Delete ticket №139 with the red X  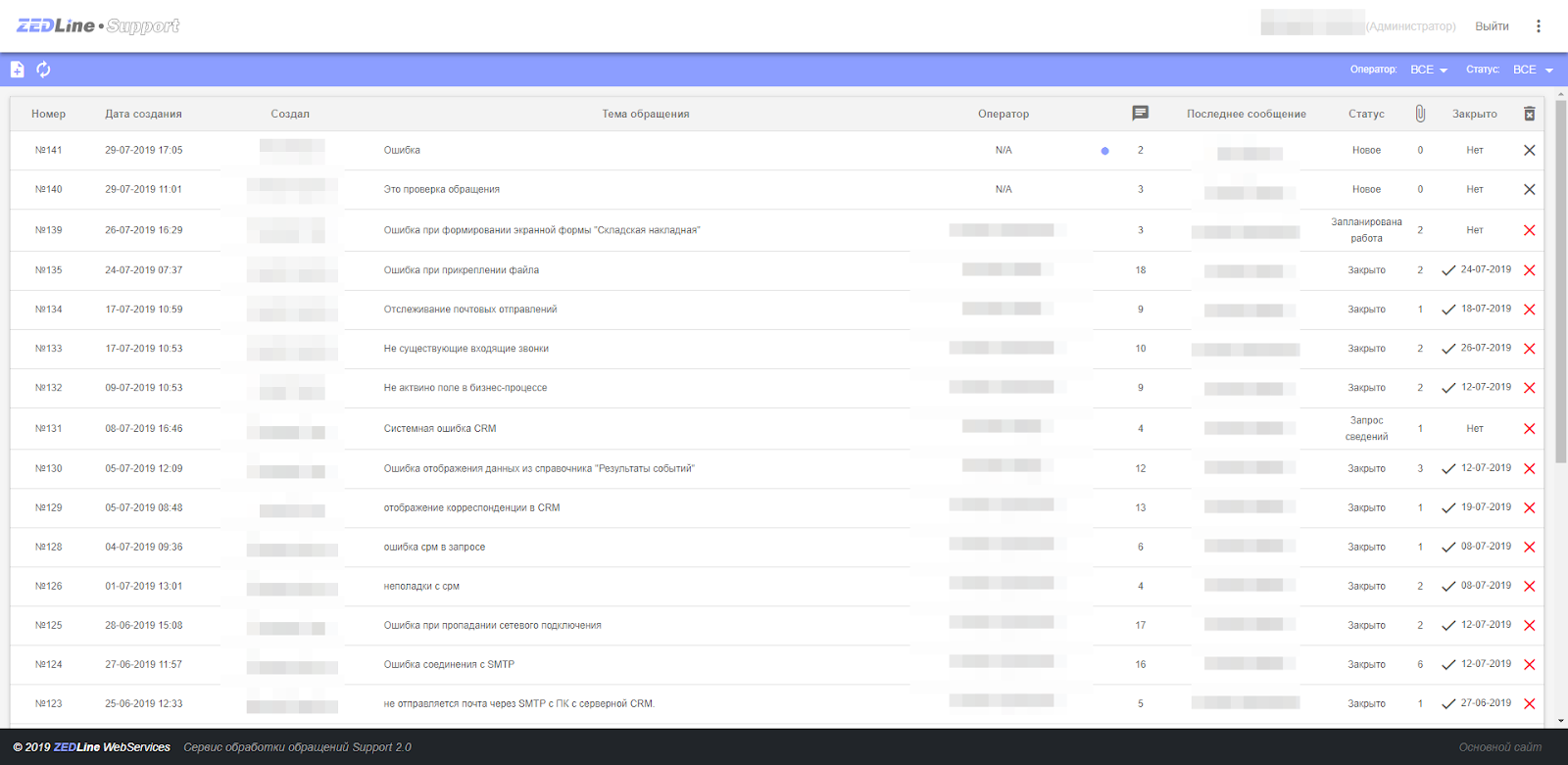point(1529,230)
